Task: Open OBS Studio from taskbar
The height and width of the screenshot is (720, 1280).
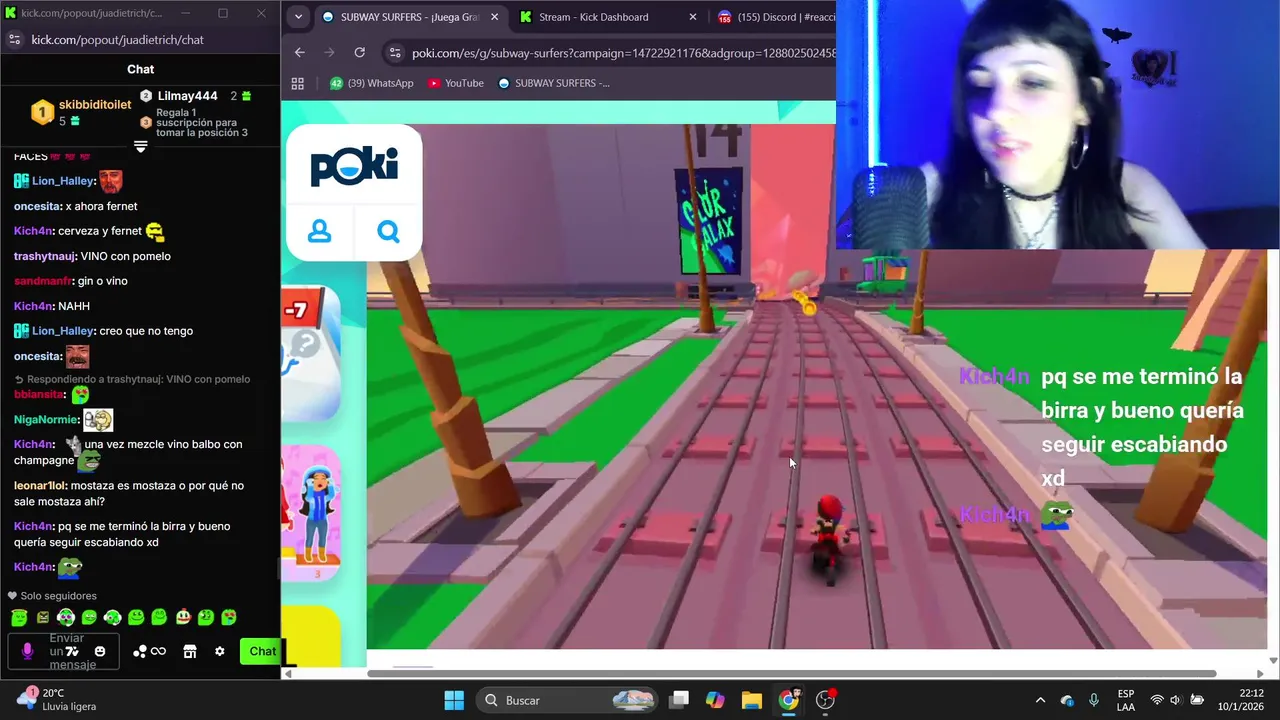Action: [x=826, y=700]
